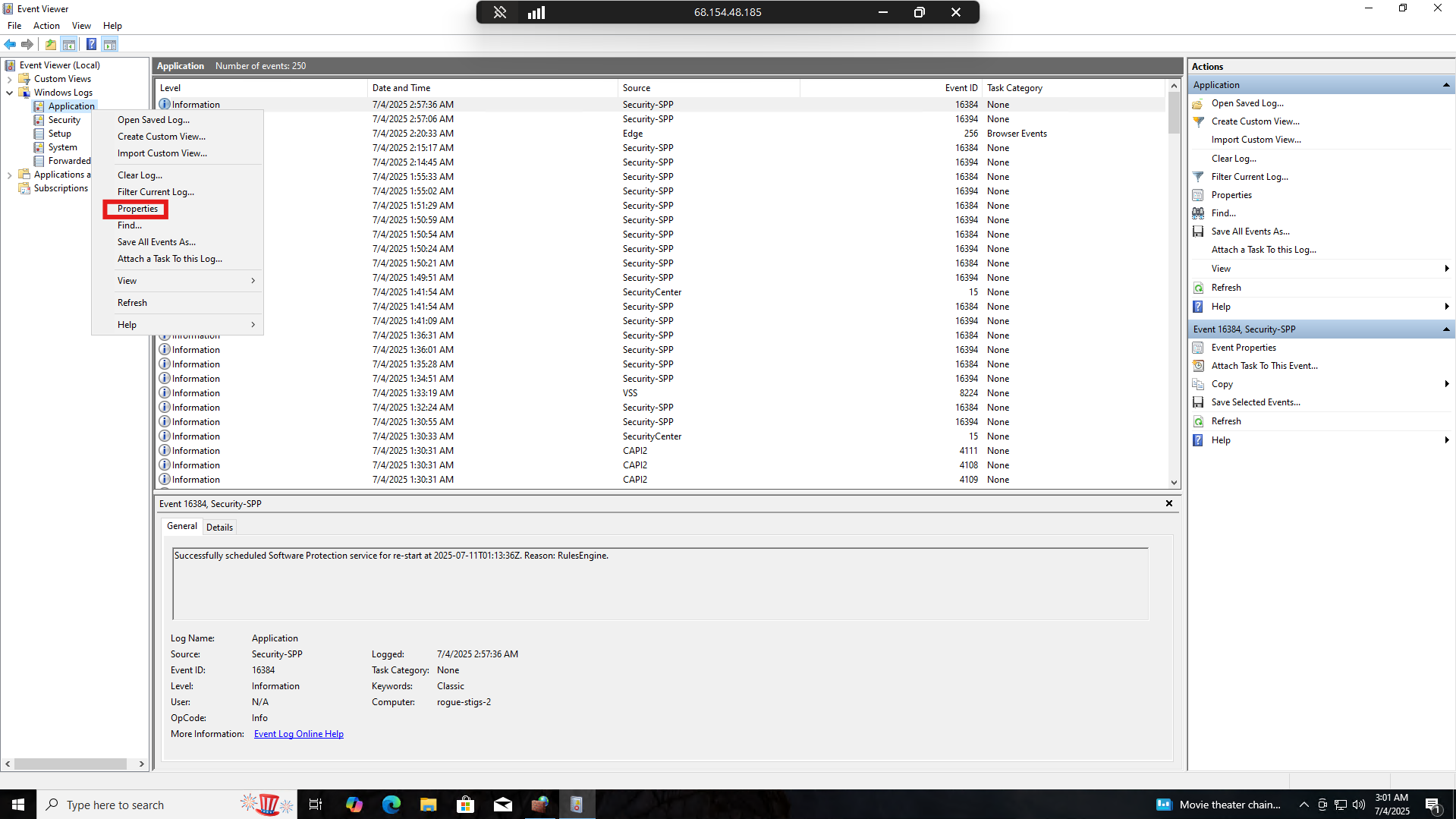This screenshot has width=1456, height=819.
Task: Select Properties in the context menu
Action: [x=137, y=209]
